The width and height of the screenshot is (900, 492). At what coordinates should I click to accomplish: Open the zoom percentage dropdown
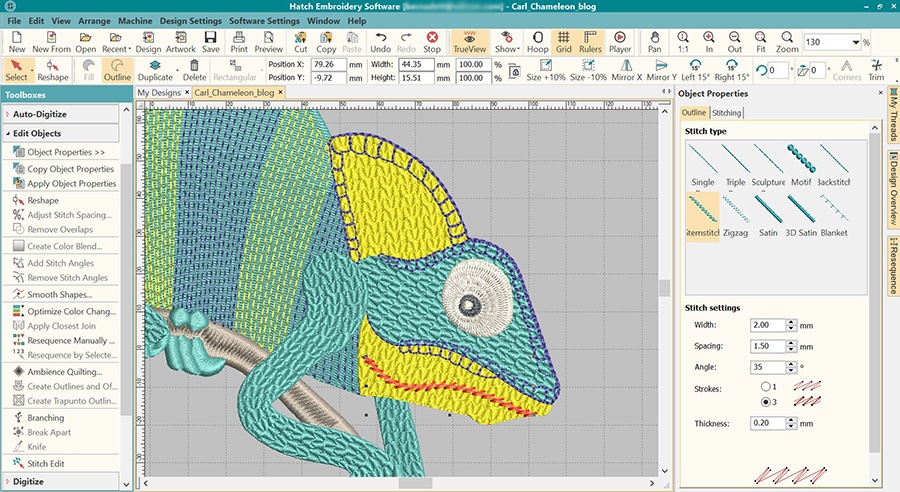[856, 42]
